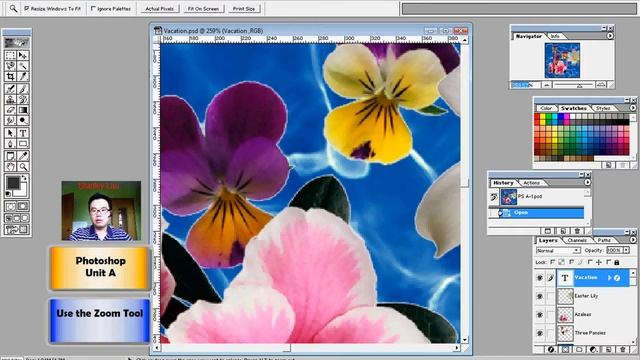This screenshot has height=360, width=640.
Task: Click the foreground color swatch
Action: click(13, 183)
